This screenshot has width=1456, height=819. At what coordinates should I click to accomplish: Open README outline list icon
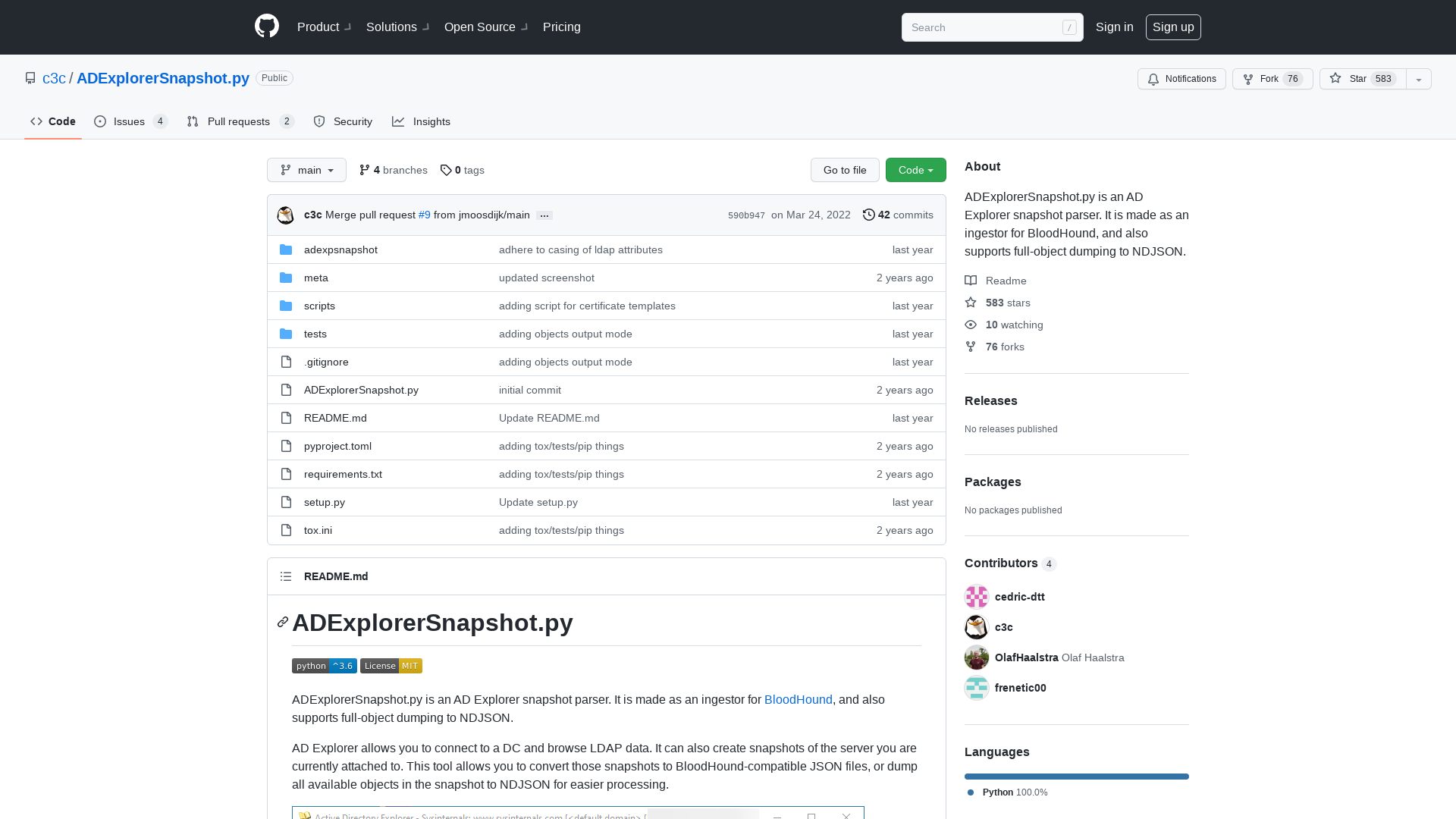(x=286, y=576)
